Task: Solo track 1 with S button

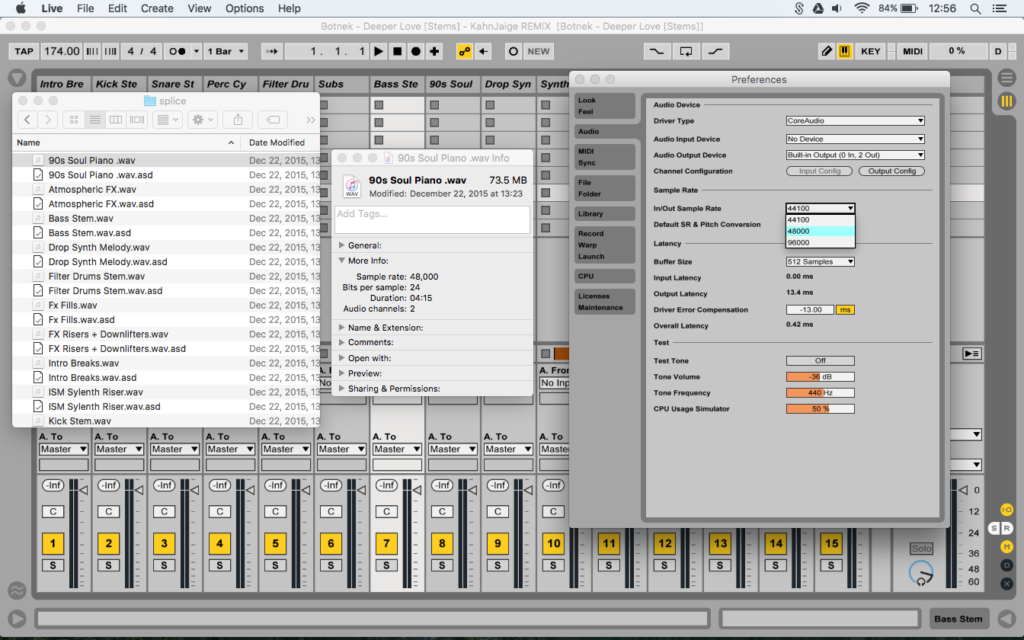Action: tap(52, 566)
